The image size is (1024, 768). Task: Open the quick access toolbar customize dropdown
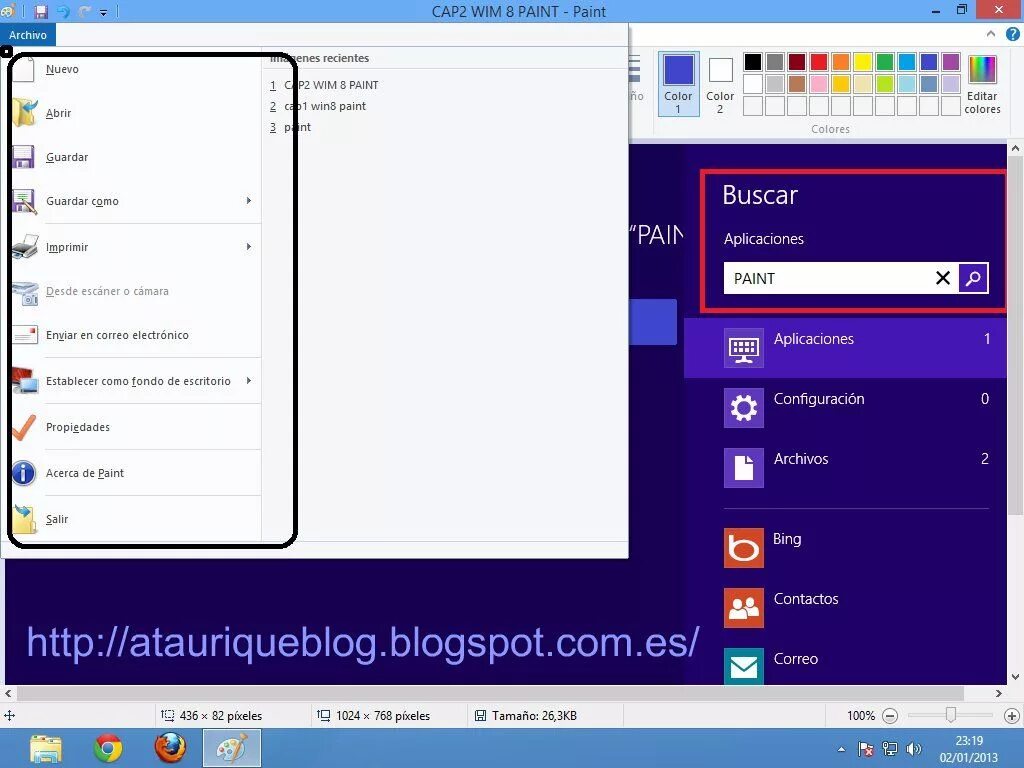(x=103, y=12)
